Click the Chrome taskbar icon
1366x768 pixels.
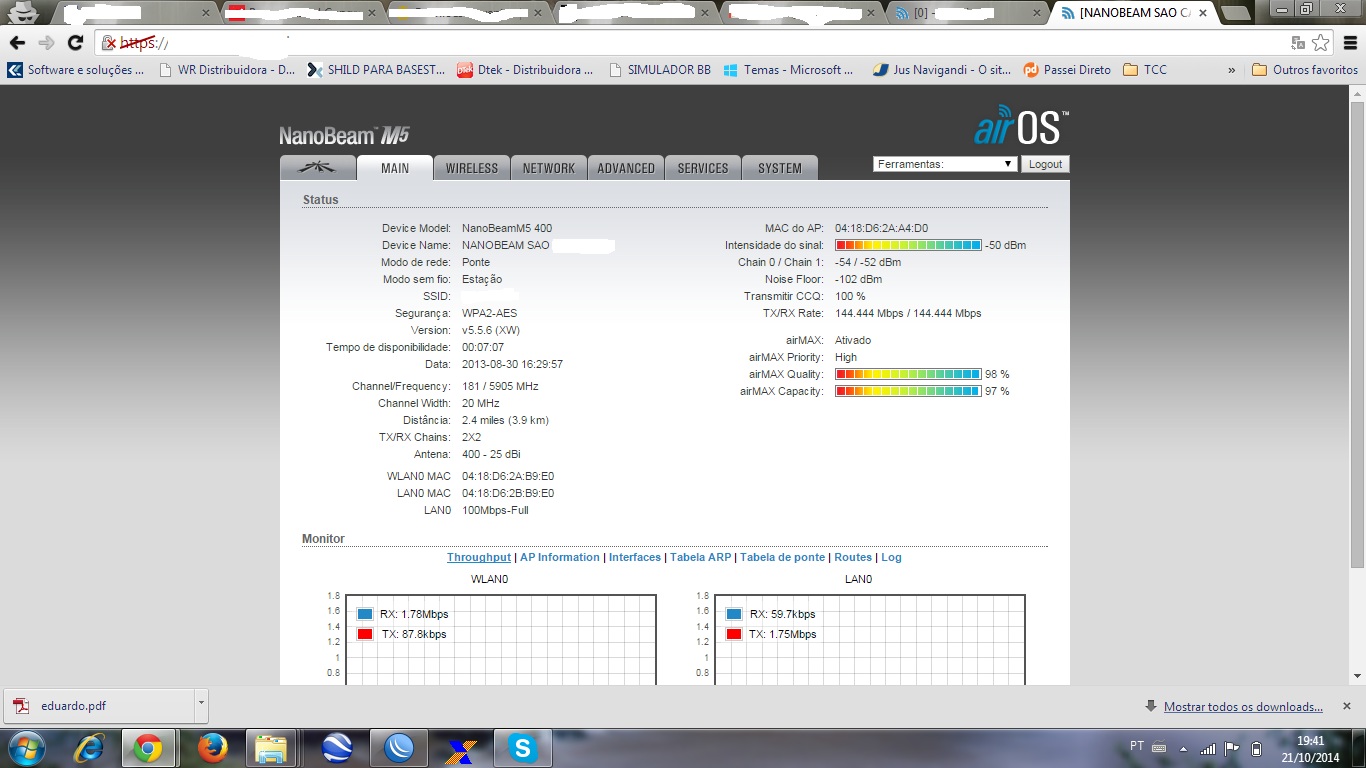(148, 748)
